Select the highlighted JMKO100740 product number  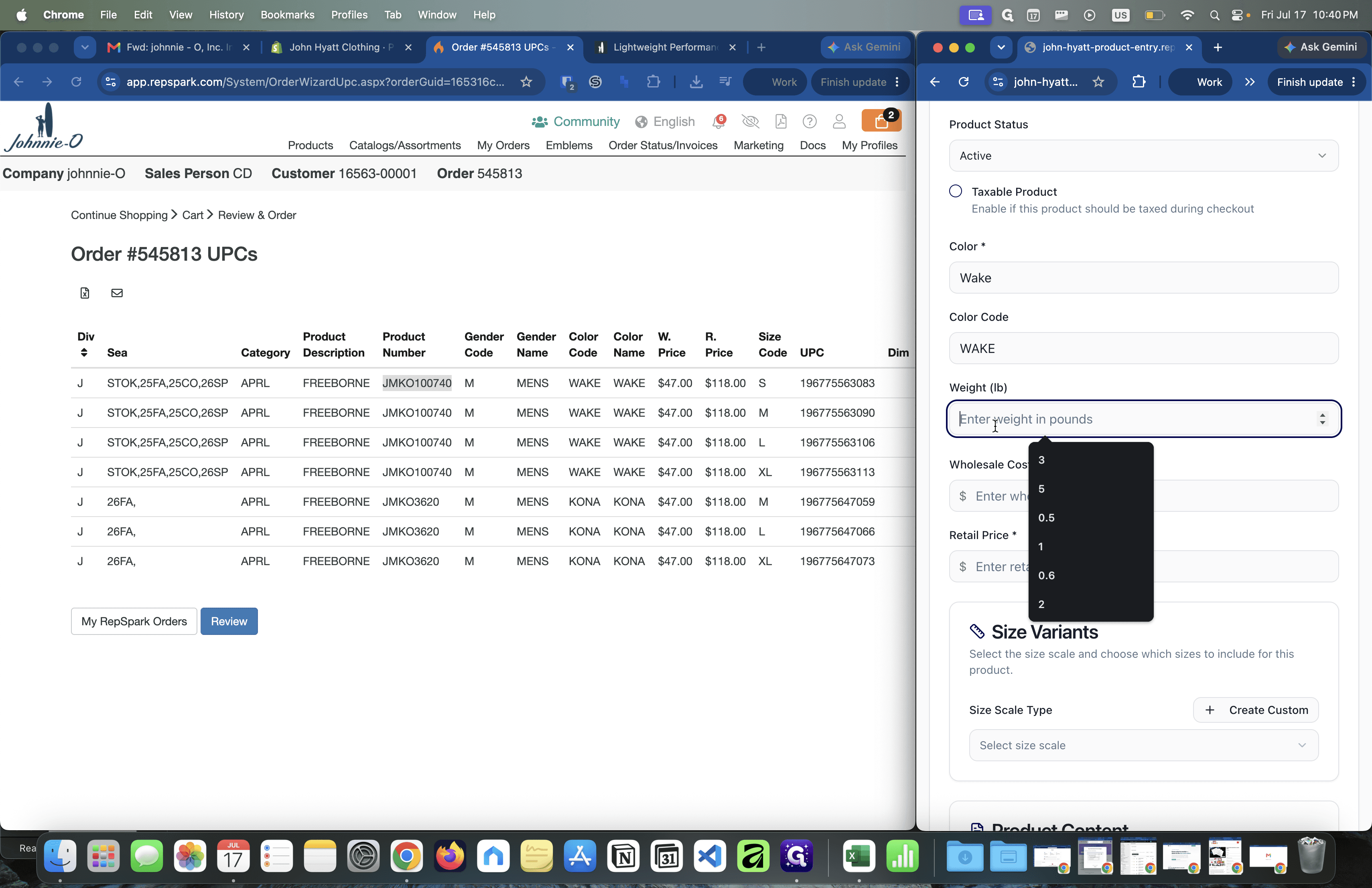417,383
